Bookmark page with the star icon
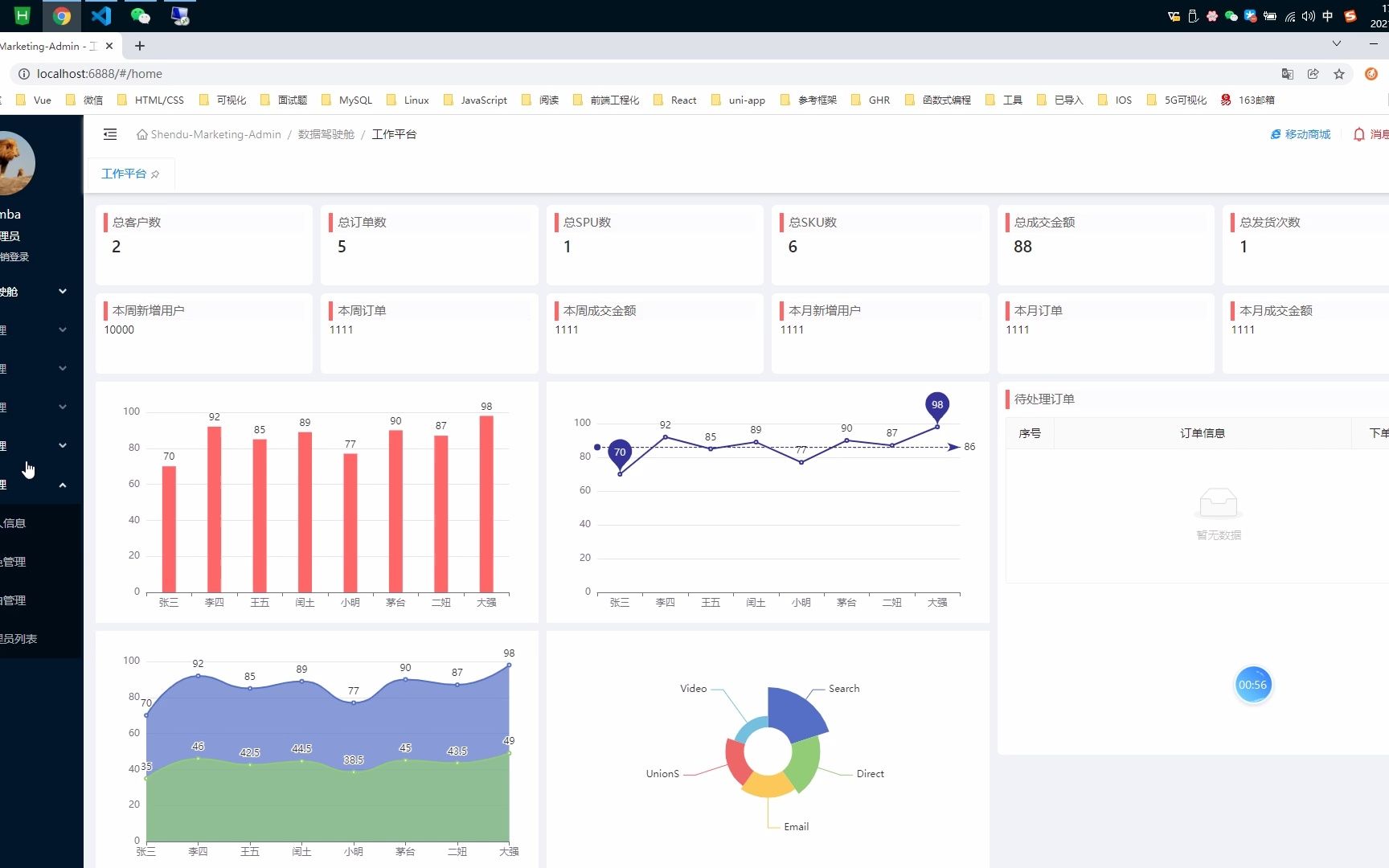The width and height of the screenshot is (1389, 868). [x=1339, y=74]
